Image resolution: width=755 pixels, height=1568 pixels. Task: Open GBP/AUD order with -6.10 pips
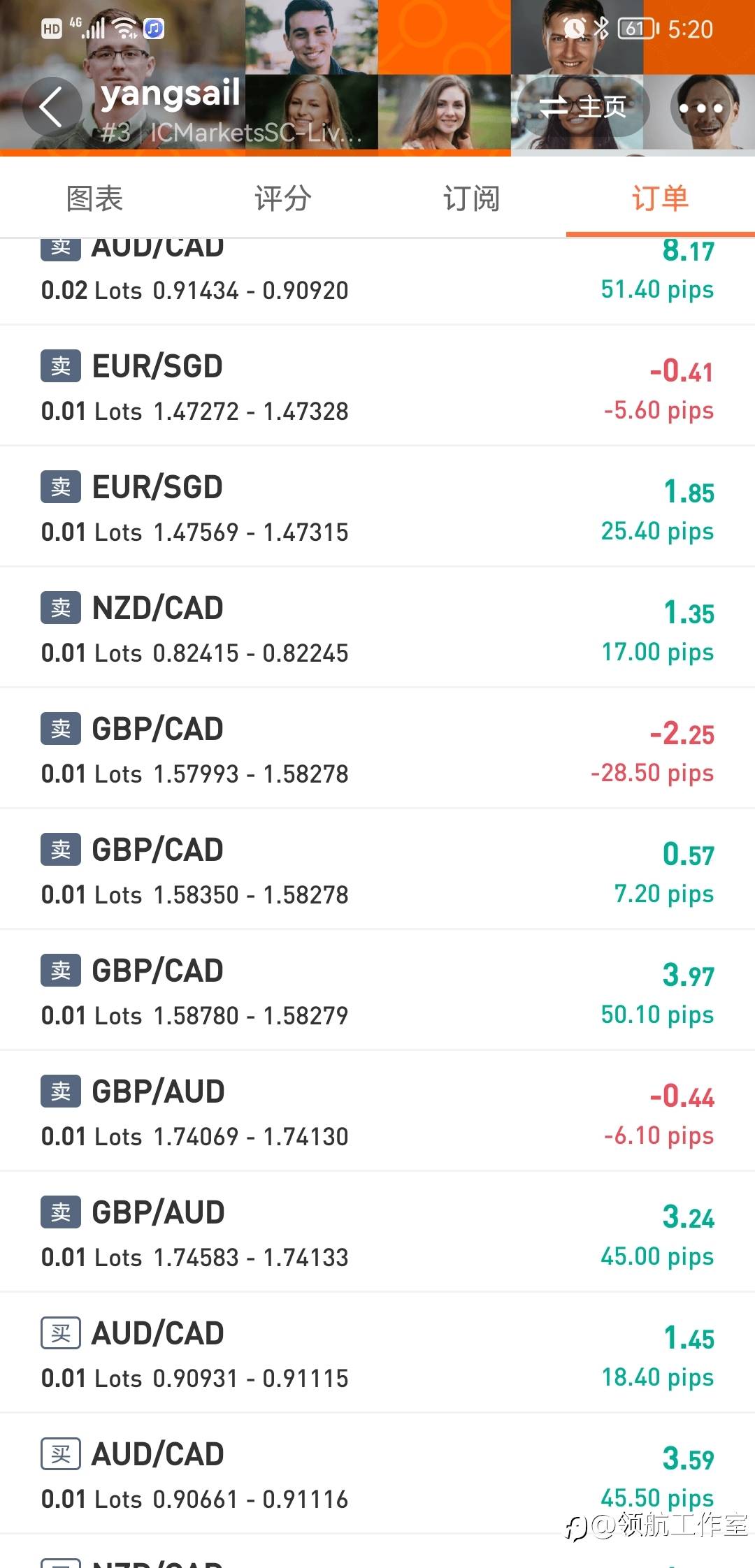pos(377,1112)
